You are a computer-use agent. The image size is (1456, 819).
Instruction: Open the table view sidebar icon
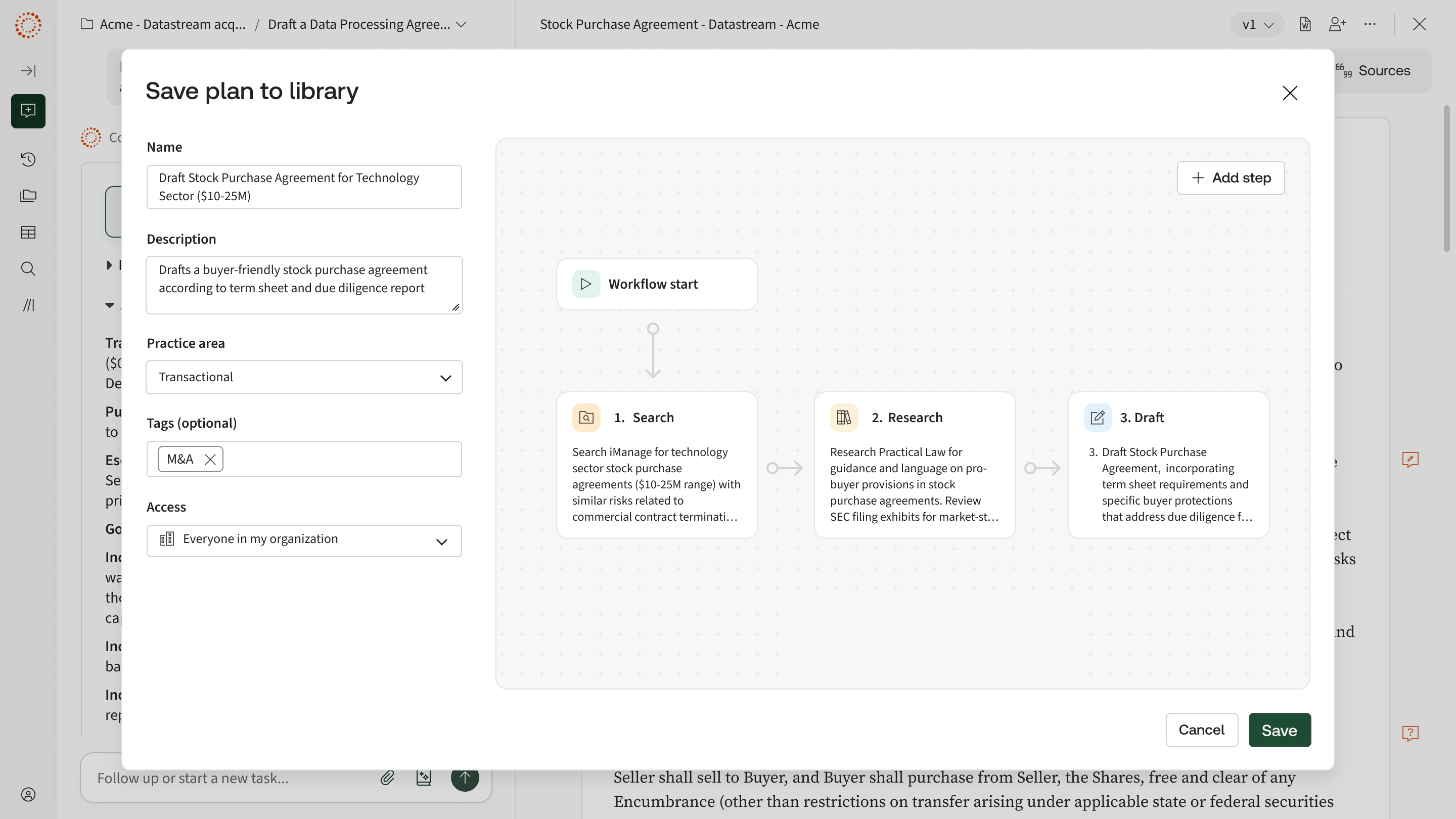click(x=28, y=233)
